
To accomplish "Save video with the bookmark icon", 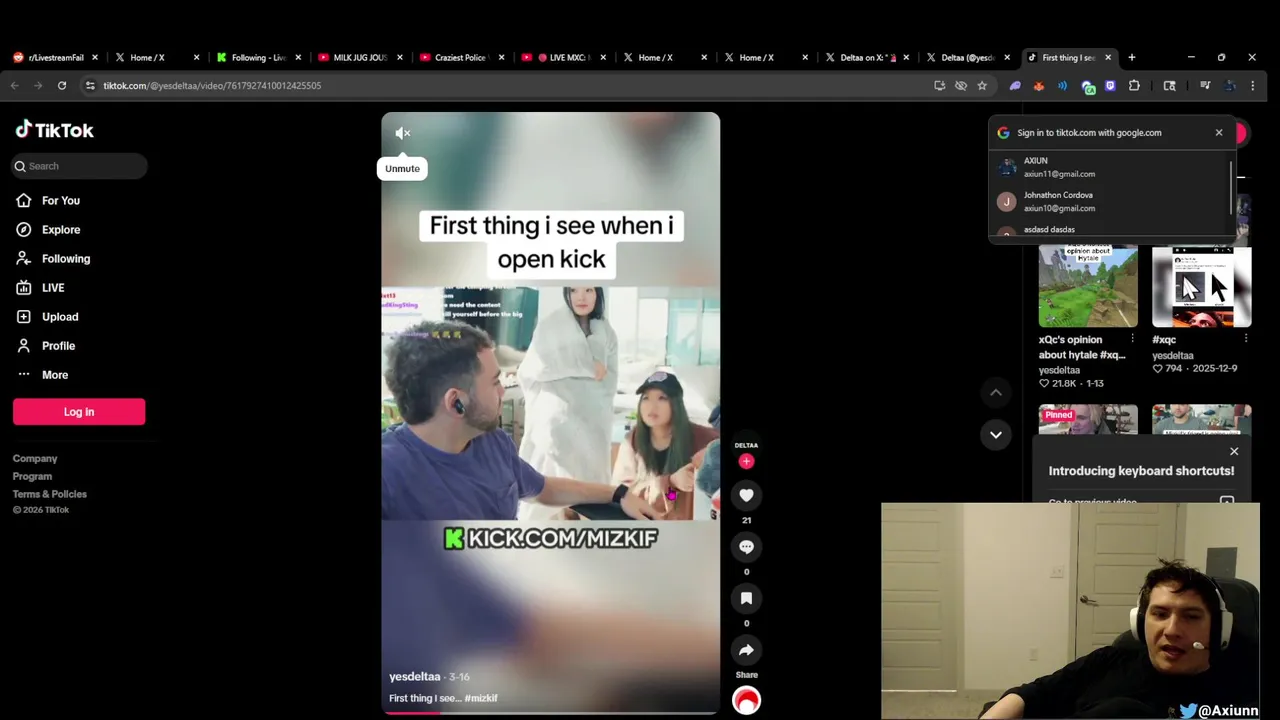I will [746, 598].
